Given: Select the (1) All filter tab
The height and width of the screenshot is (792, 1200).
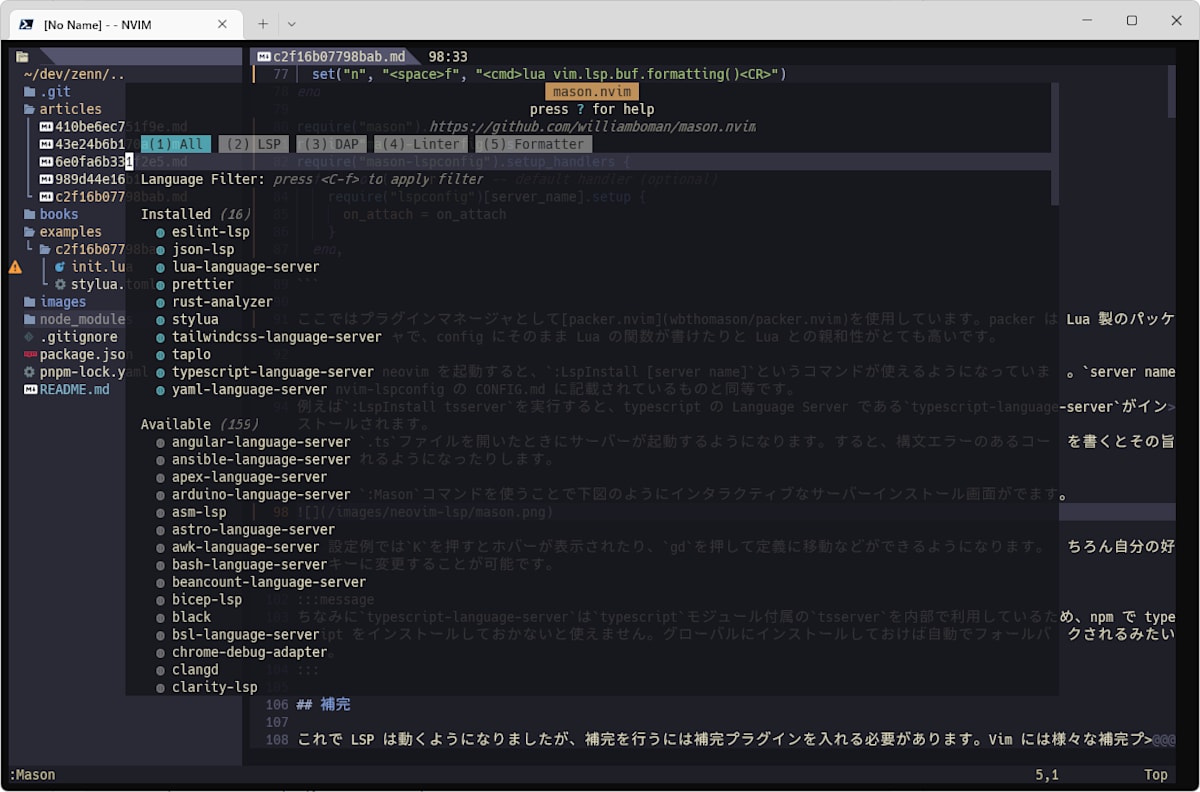Looking at the screenshot, I should (175, 144).
